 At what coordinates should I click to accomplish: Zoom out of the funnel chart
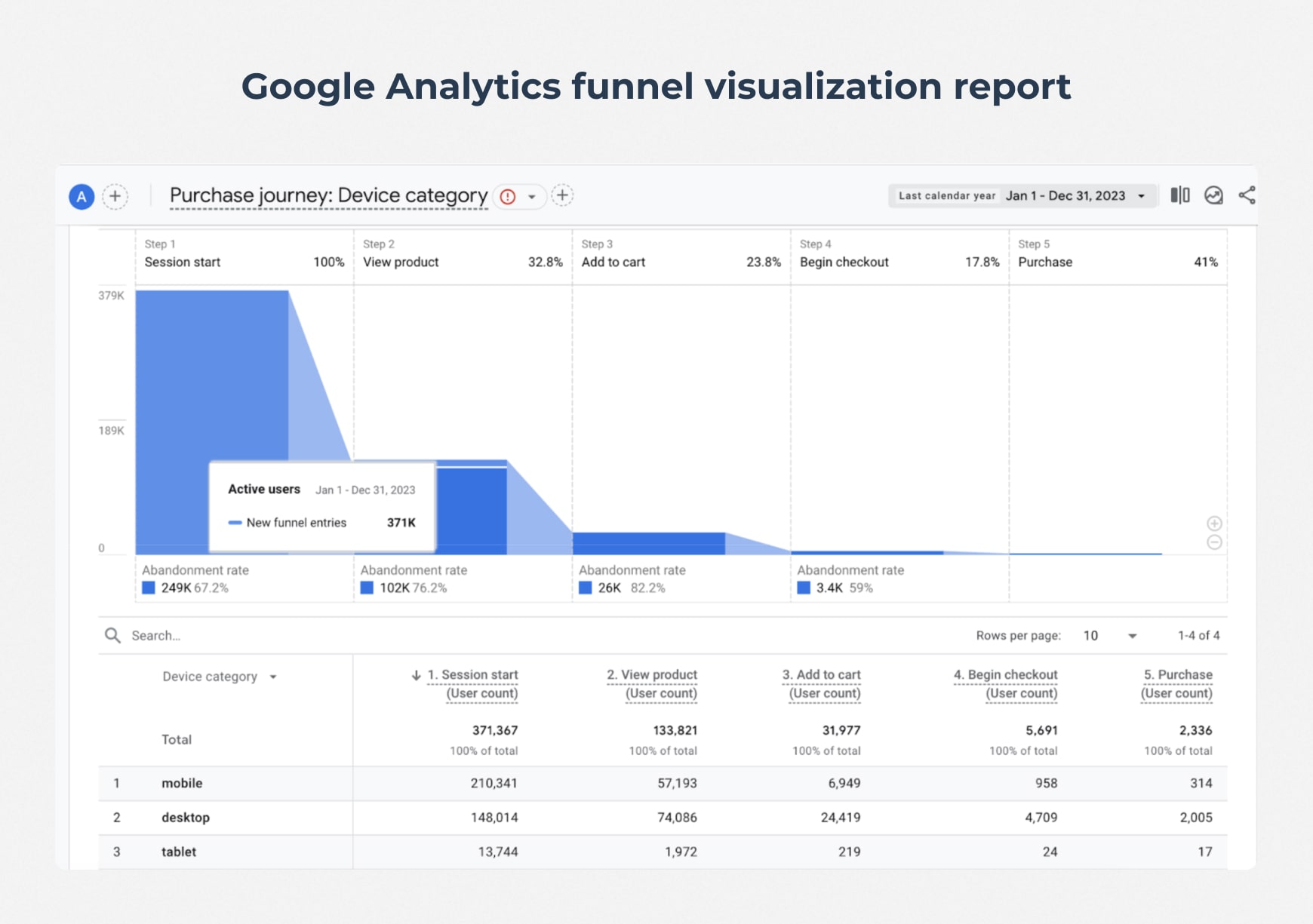pyautogui.click(x=1214, y=542)
